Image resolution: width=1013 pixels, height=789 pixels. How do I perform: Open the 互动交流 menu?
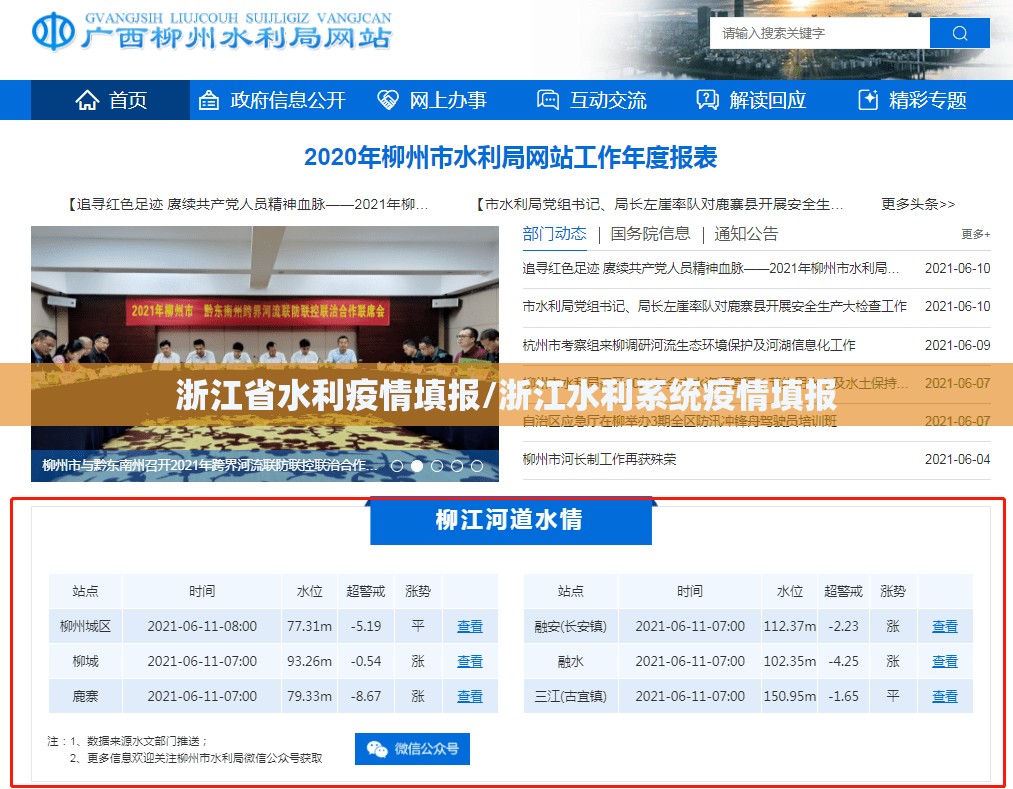click(592, 100)
